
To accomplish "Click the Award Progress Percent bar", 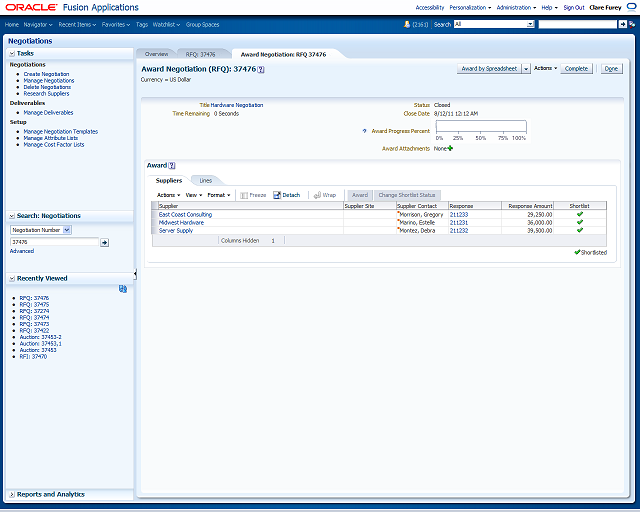I will [481, 127].
